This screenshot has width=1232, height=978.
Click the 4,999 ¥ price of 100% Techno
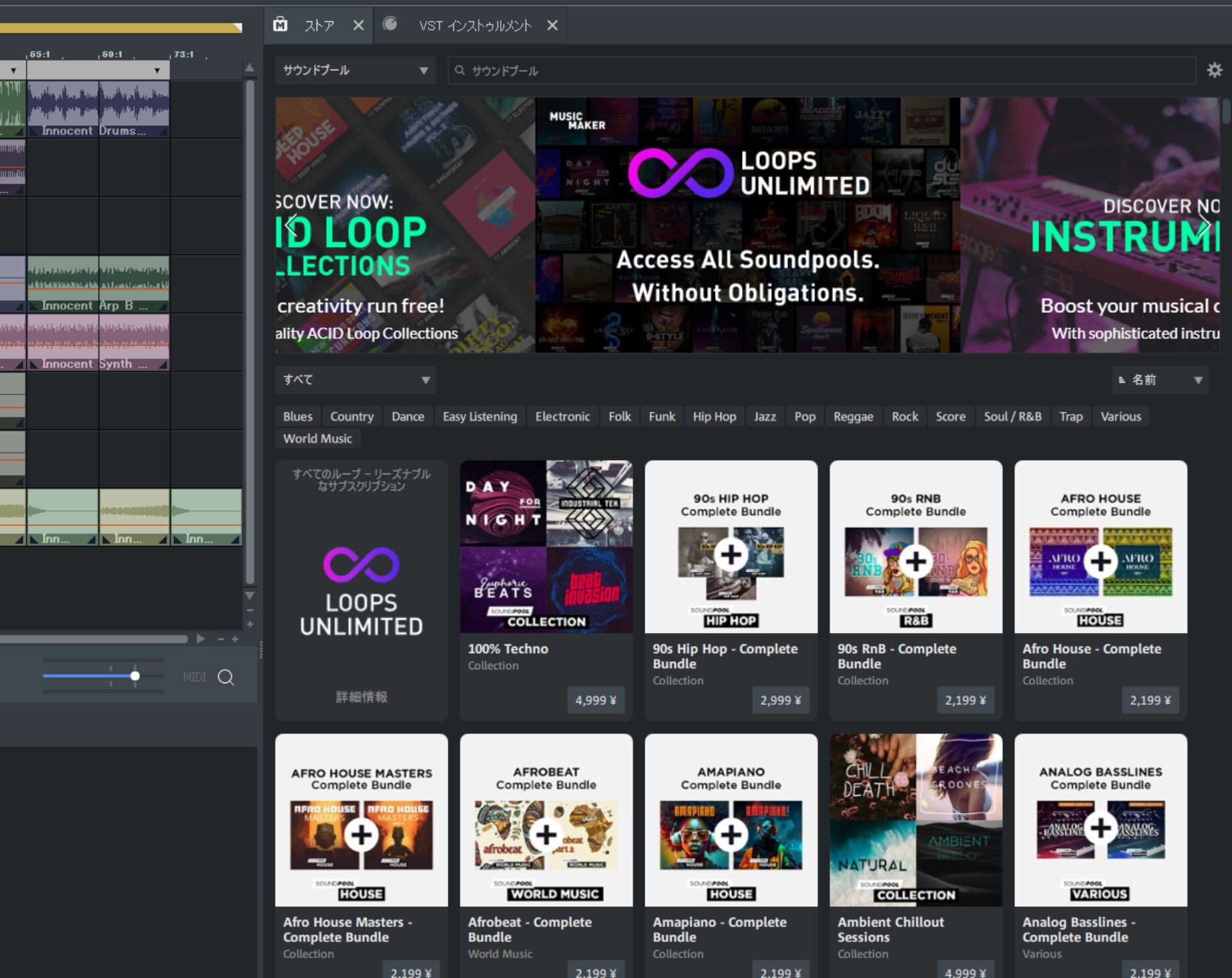[595, 700]
